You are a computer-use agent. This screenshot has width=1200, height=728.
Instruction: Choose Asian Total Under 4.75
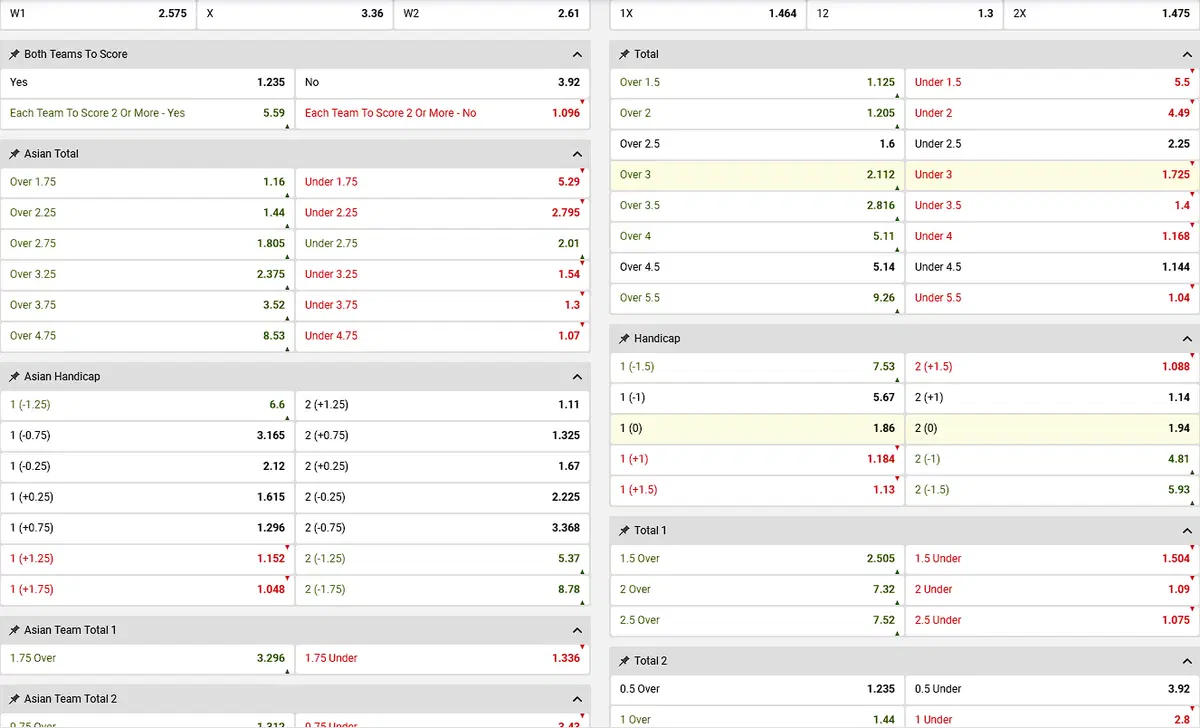[x=443, y=336]
